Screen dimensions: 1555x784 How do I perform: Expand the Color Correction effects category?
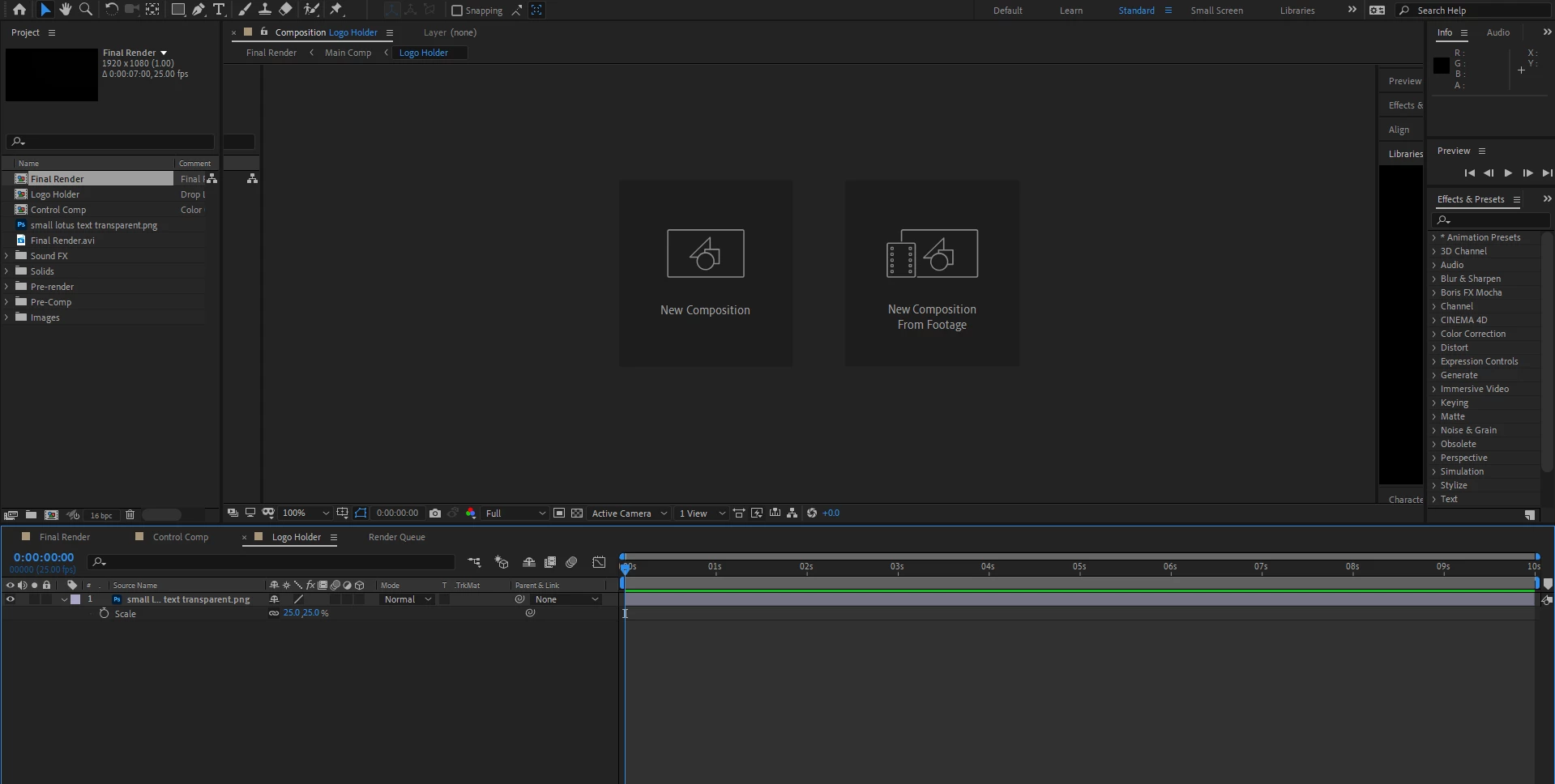click(x=1434, y=334)
